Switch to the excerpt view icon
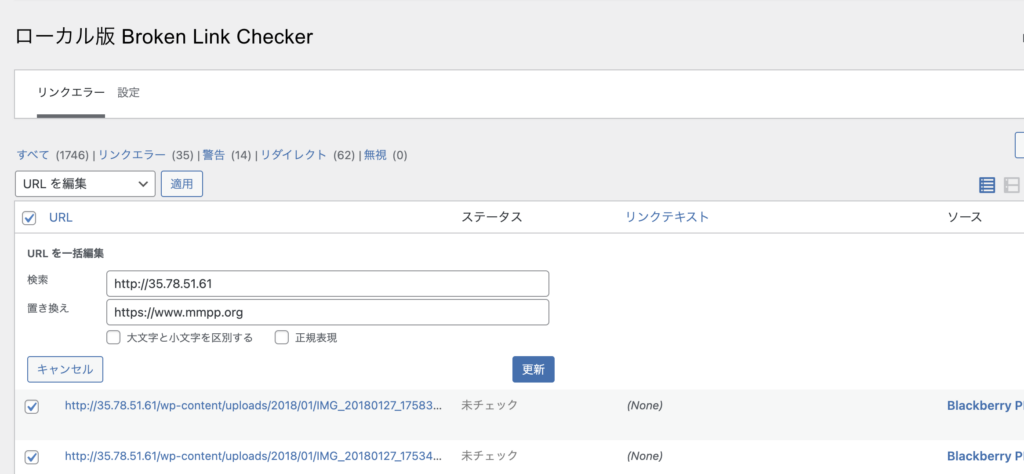 pos(1012,185)
